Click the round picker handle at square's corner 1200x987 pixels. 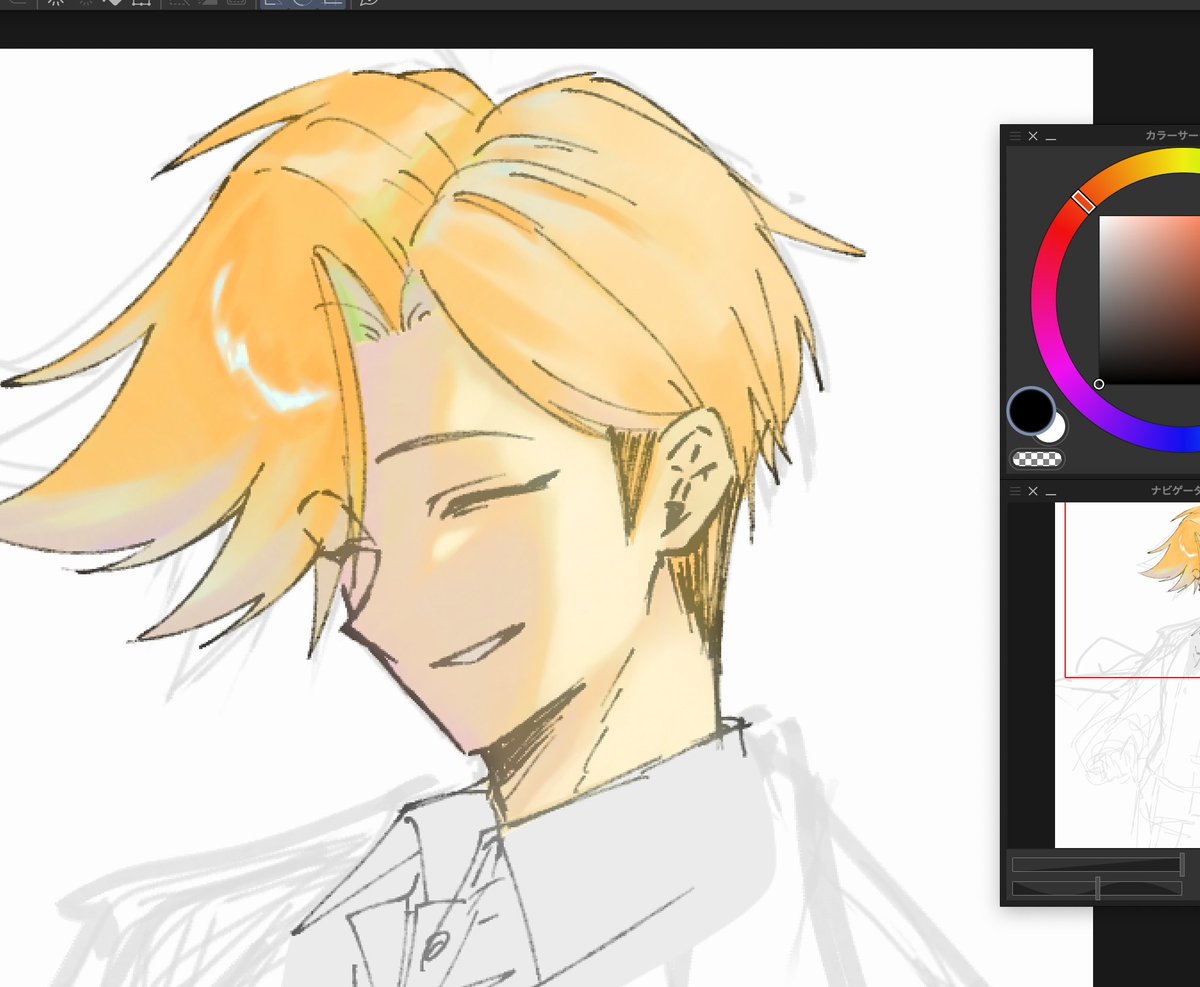click(x=1099, y=384)
